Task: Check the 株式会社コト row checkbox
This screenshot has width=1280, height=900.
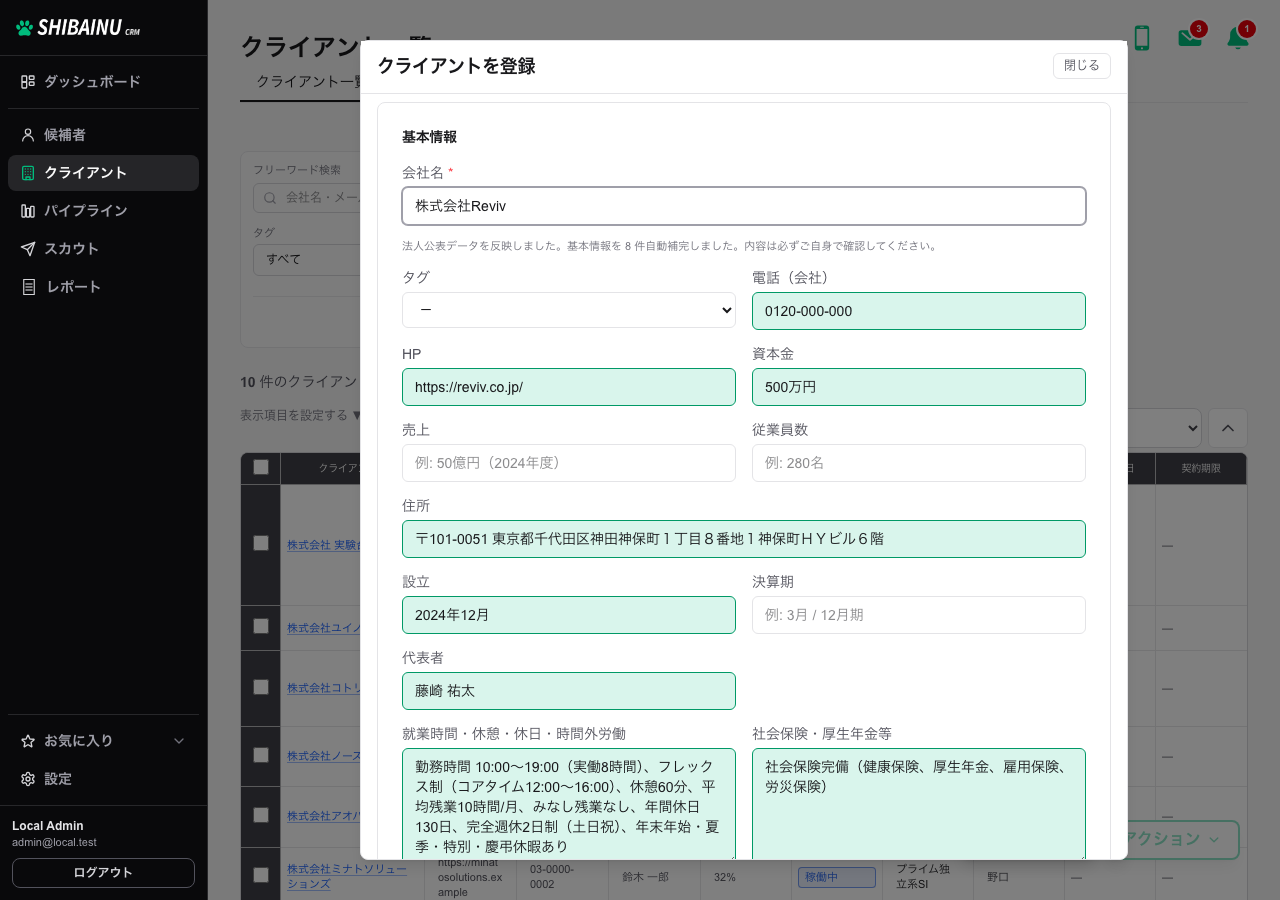Action: 261,687
